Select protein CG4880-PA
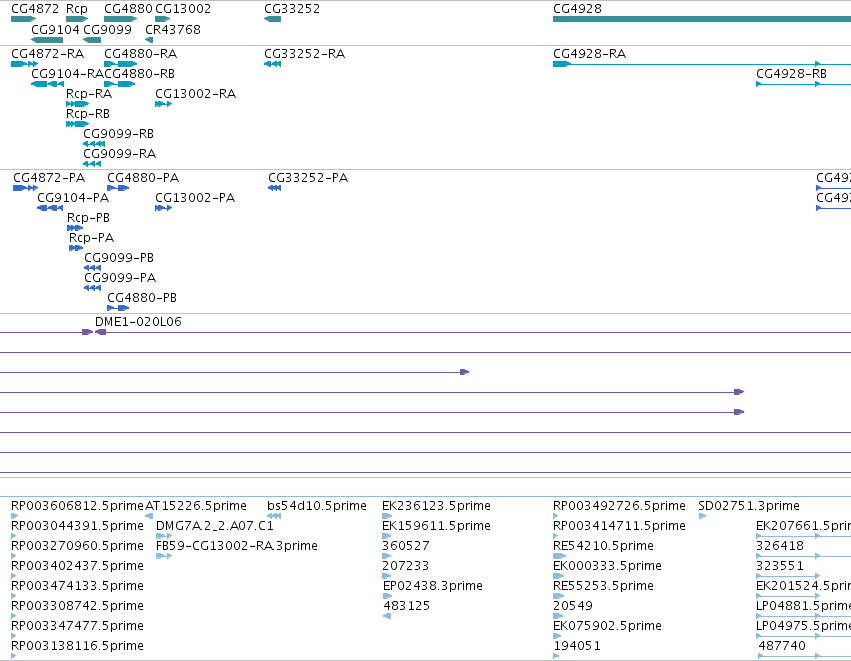851x661 pixels. (x=143, y=178)
